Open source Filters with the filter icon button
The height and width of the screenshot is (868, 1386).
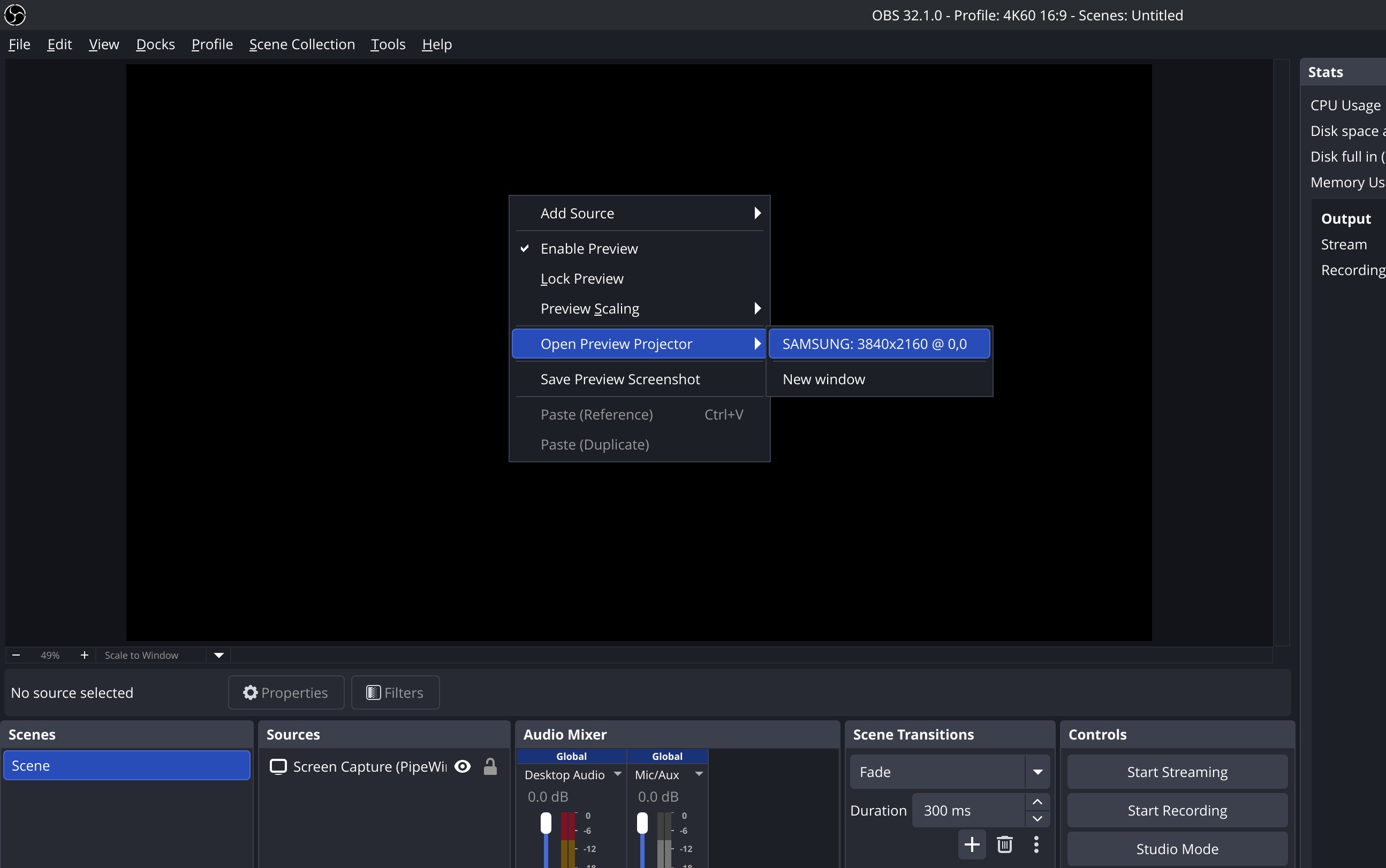click(395, 692)
